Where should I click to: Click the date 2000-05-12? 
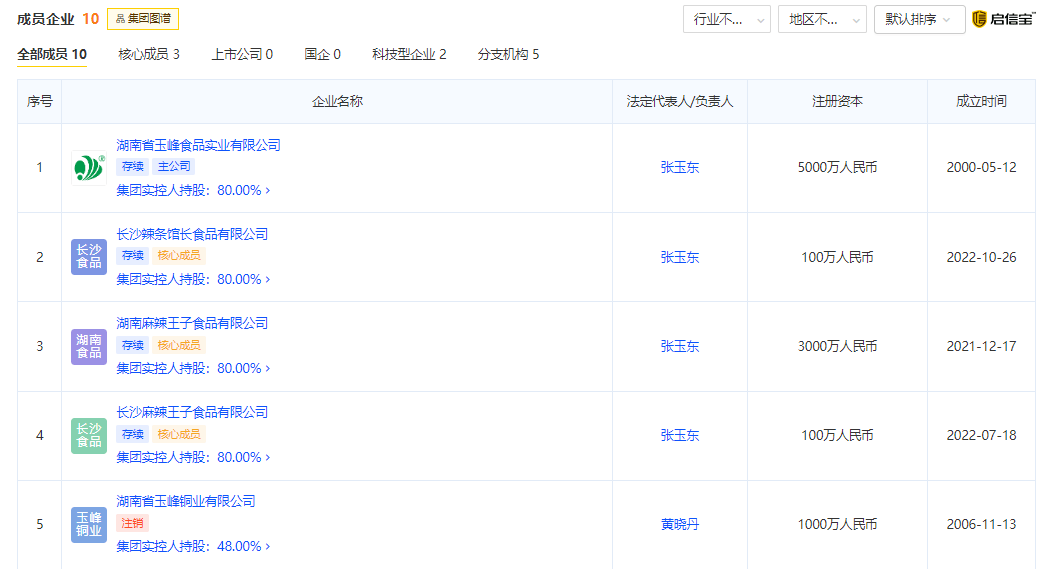[x=981, y=168]
